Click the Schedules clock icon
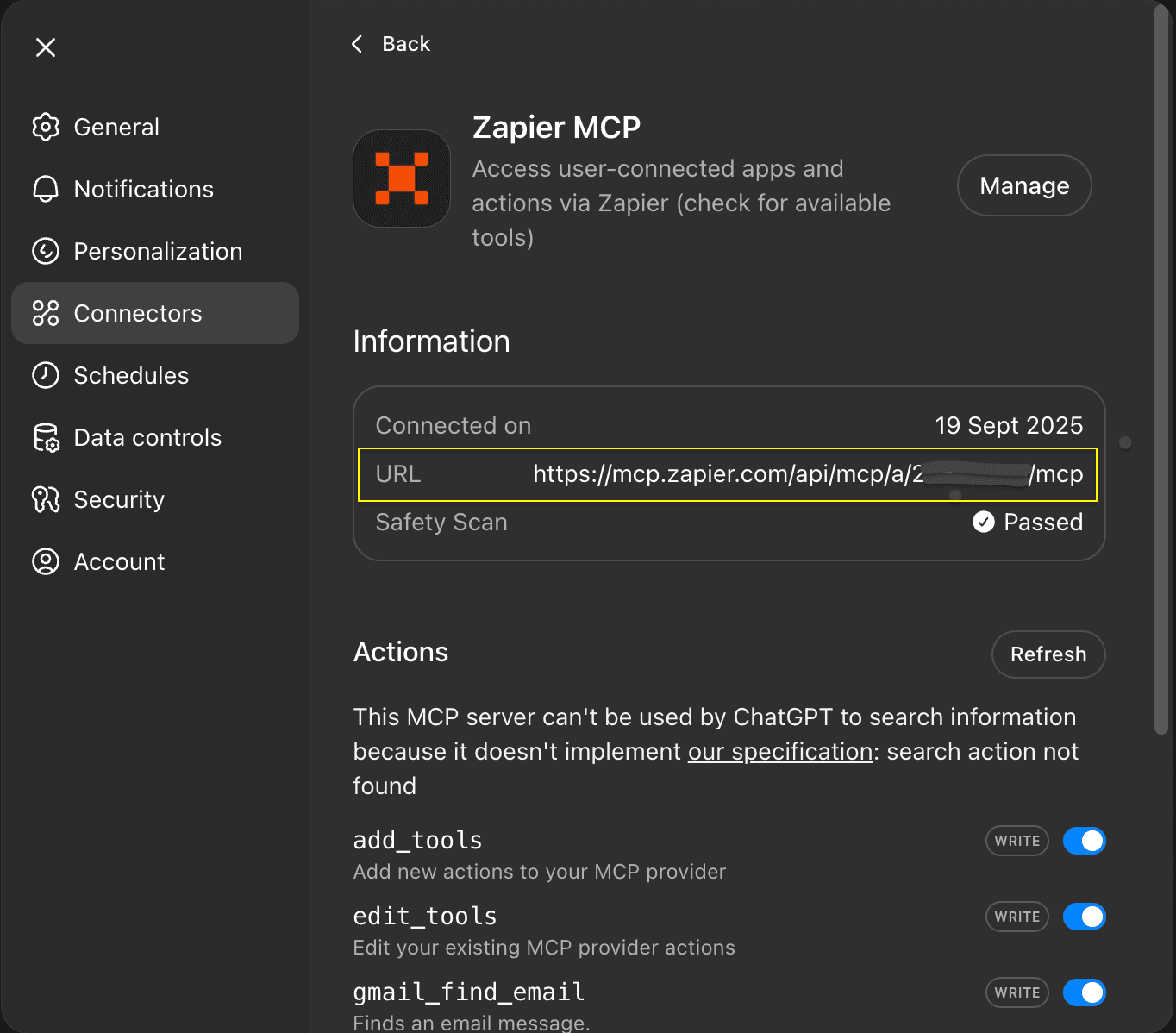The image size is (1176, 1033). tap(46, 375)
